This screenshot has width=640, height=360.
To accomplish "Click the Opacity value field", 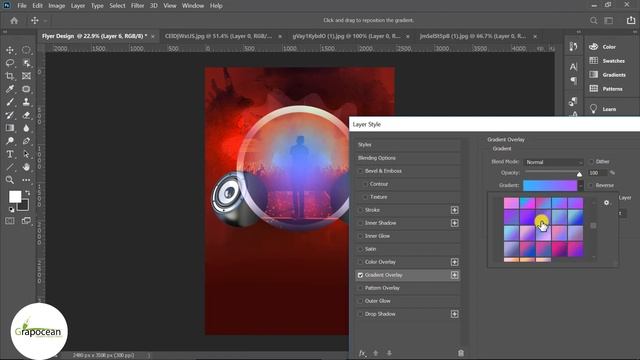I will (598, 173).
